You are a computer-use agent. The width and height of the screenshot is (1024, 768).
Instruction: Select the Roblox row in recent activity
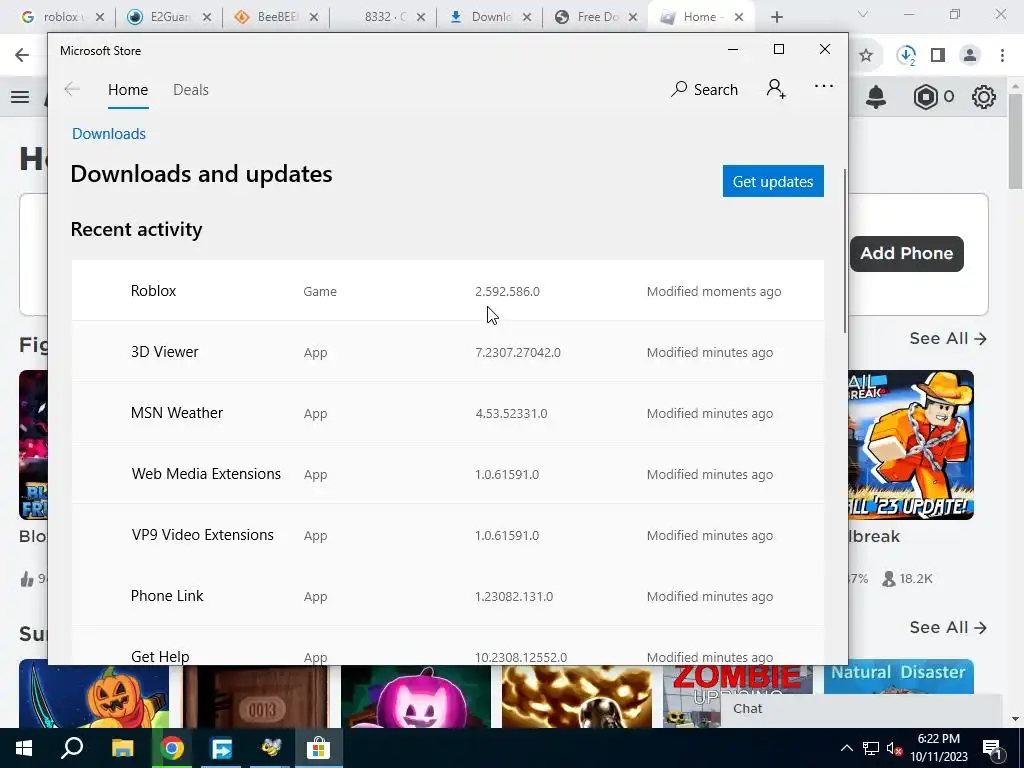tap(447, 291)
